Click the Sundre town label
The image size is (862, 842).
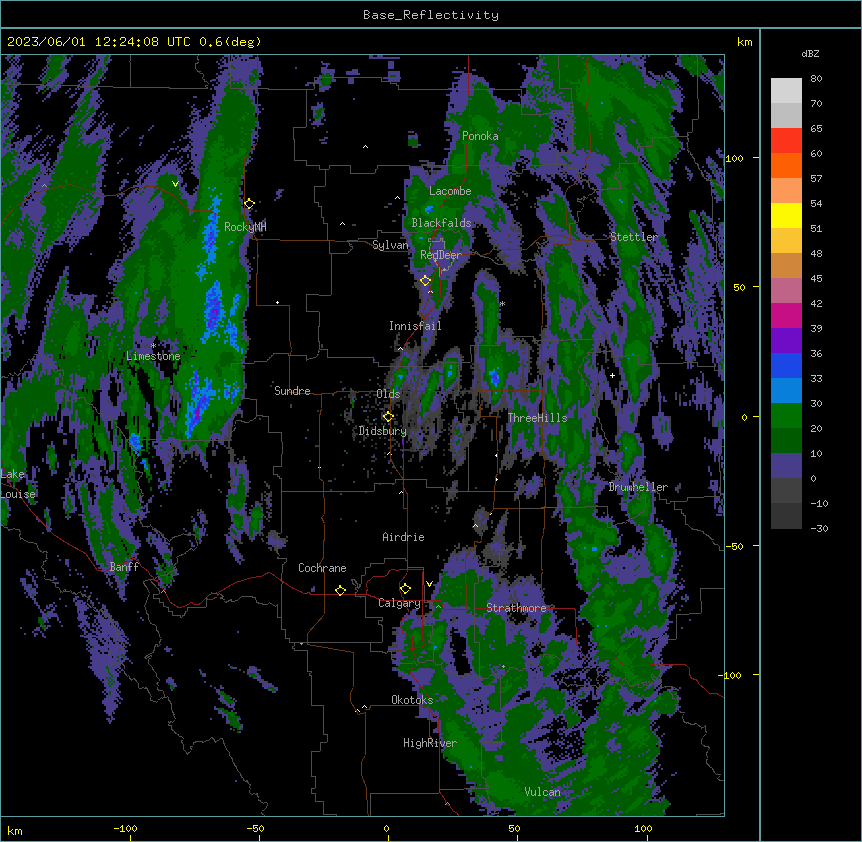pos(292,391)
